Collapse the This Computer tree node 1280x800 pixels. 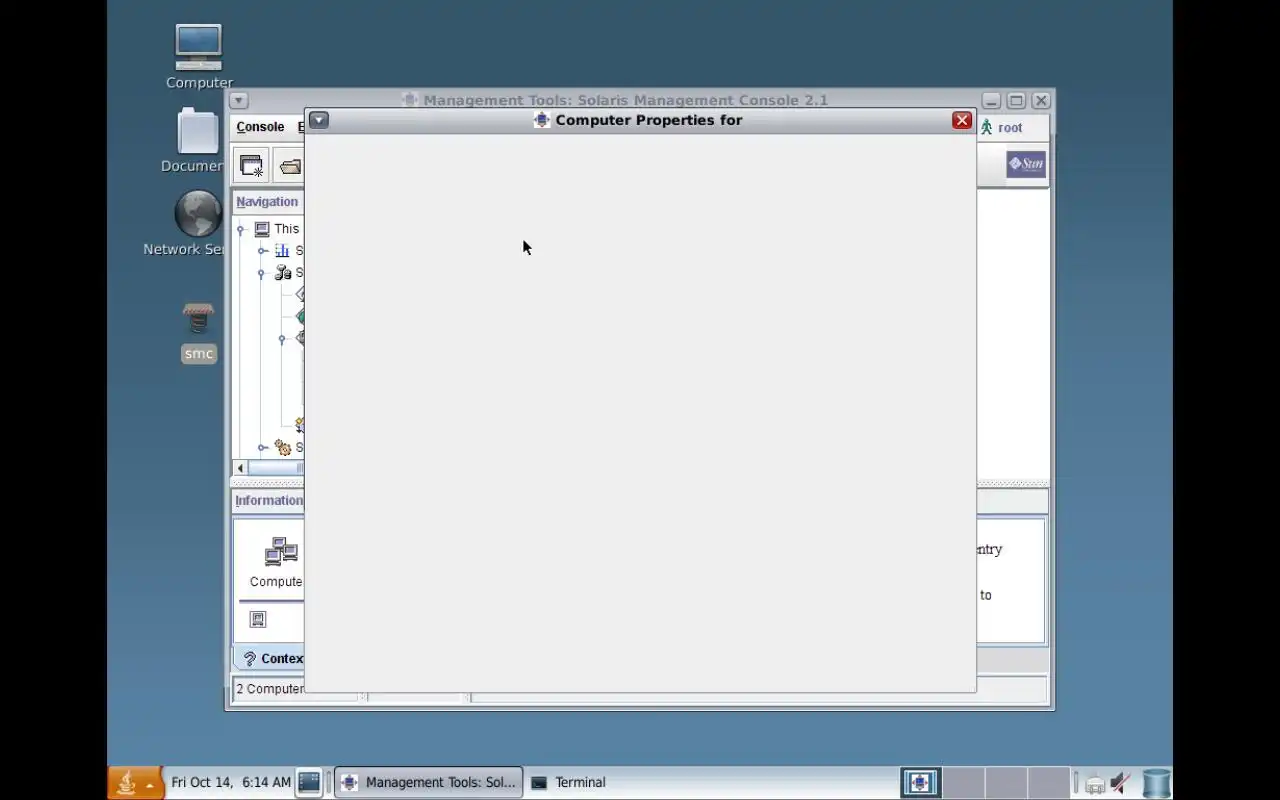click(x=241, y=230)
